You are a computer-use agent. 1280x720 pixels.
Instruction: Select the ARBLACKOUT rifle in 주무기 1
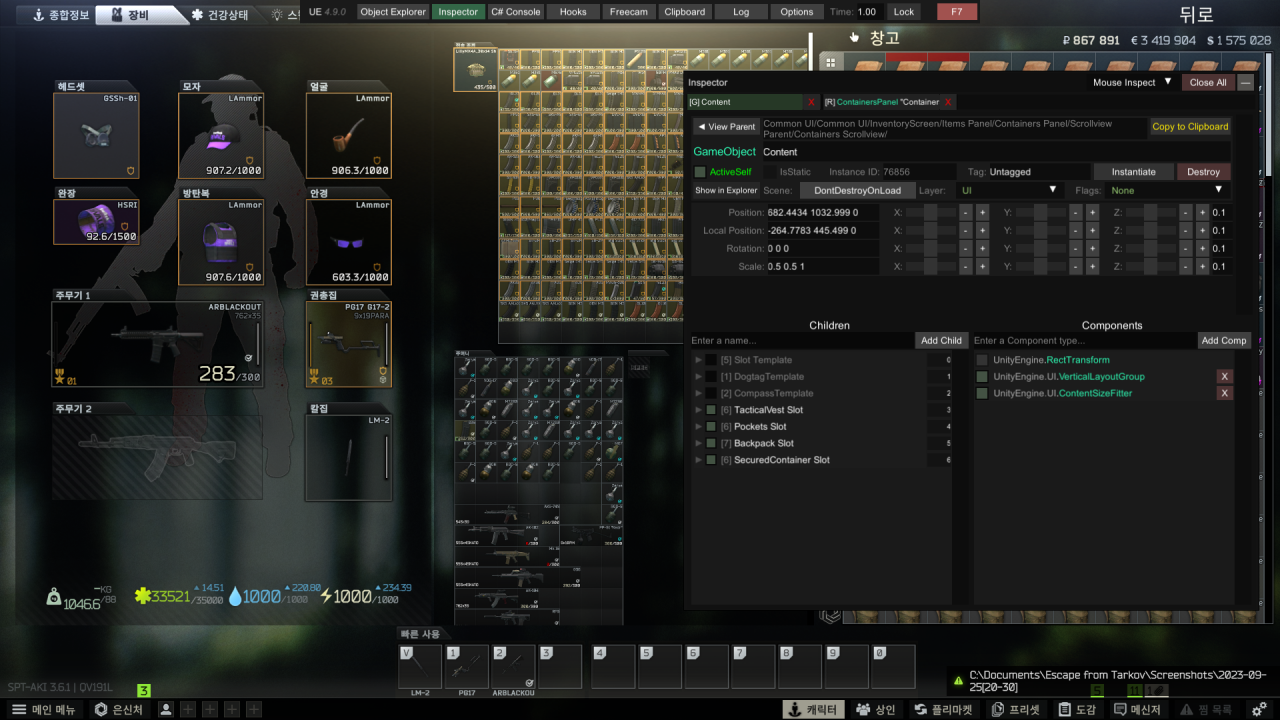pos(158,344)
